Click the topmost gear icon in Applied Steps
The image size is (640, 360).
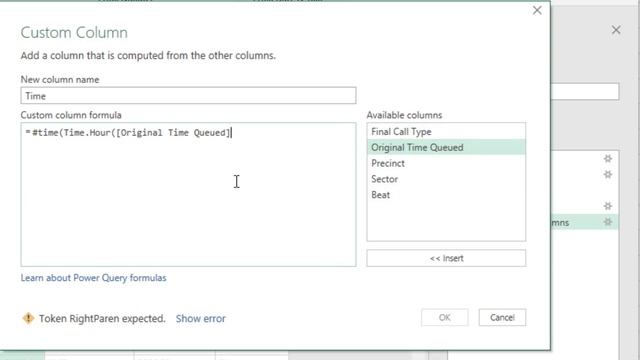point(608,158)
